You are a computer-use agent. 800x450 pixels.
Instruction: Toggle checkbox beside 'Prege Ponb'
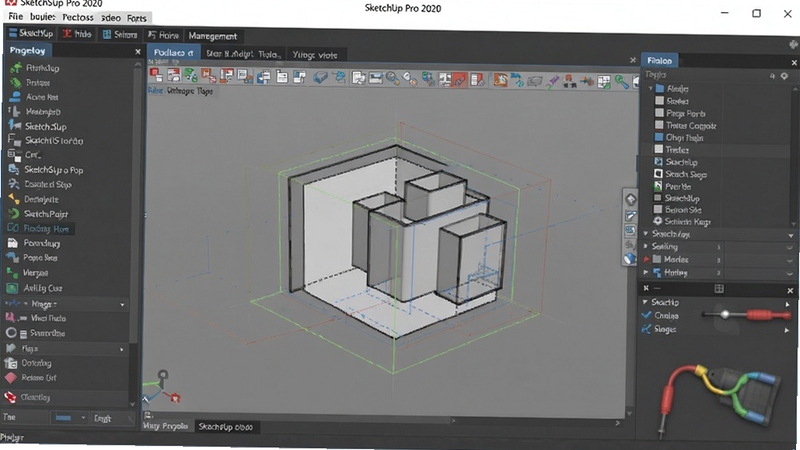click(x=659, y=113)
